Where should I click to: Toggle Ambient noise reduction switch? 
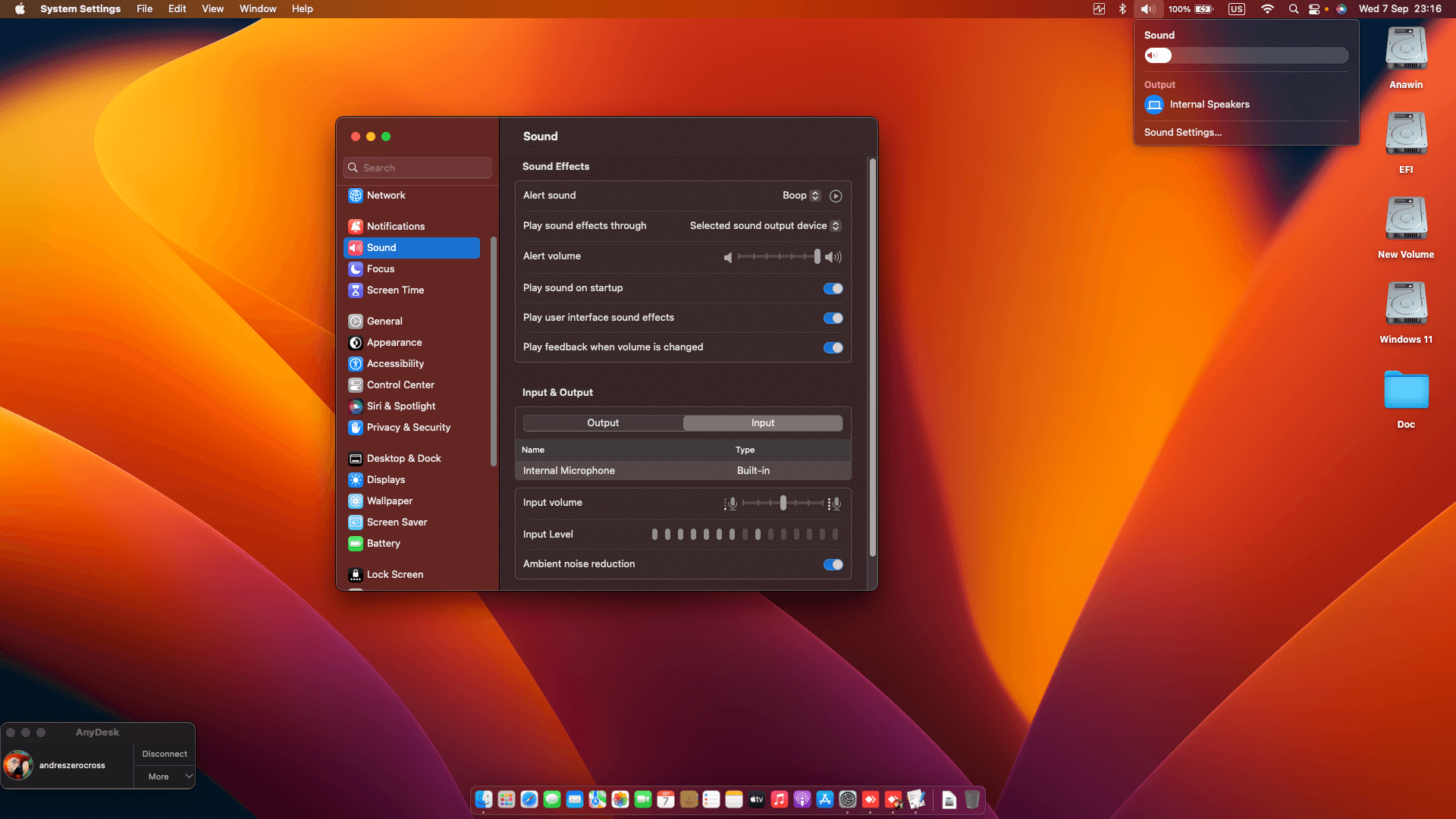(x=833, y=564)
